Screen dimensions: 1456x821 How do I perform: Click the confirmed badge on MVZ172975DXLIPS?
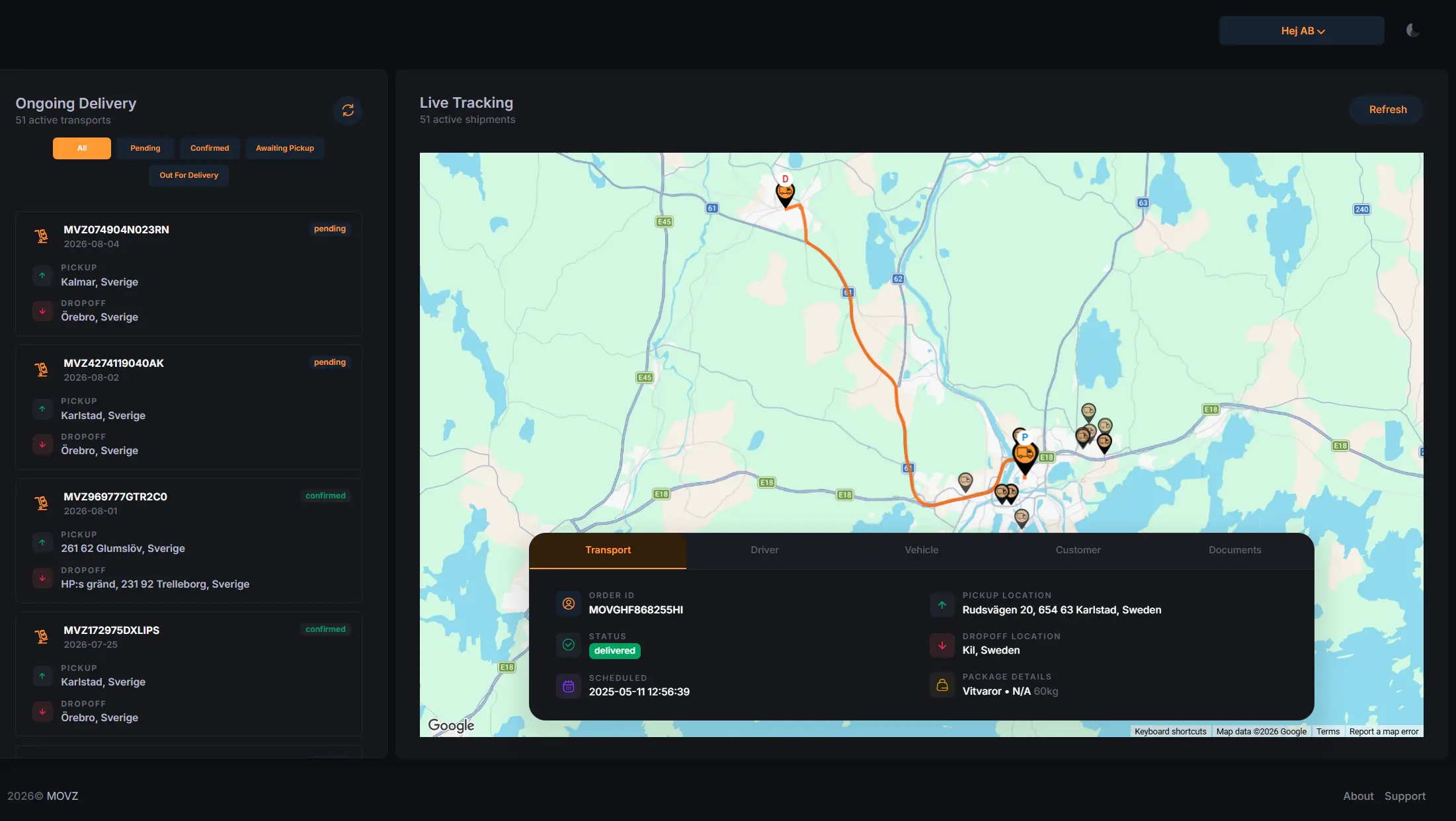(325, 629)
